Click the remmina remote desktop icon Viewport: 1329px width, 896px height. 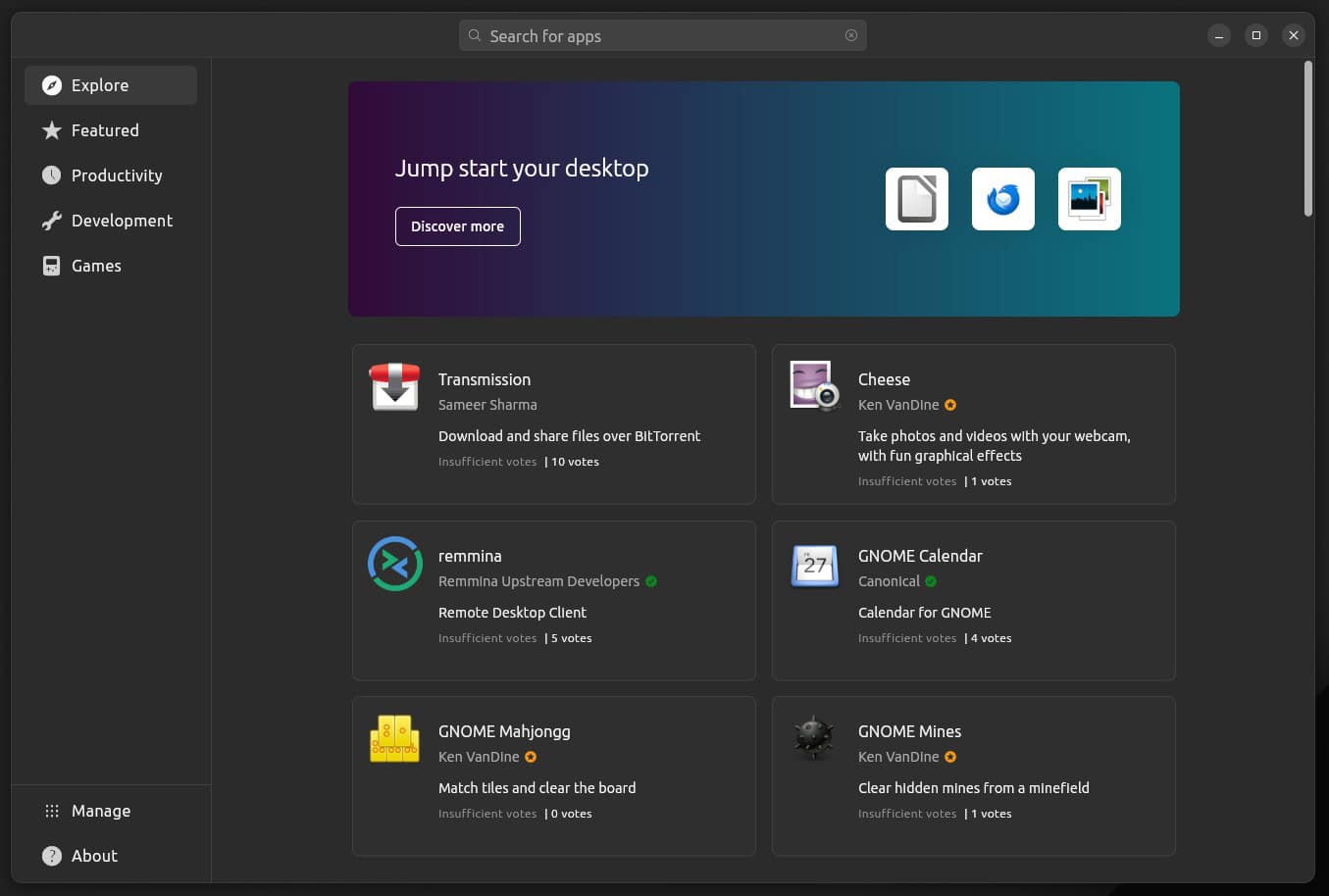(x=394, y=564)
